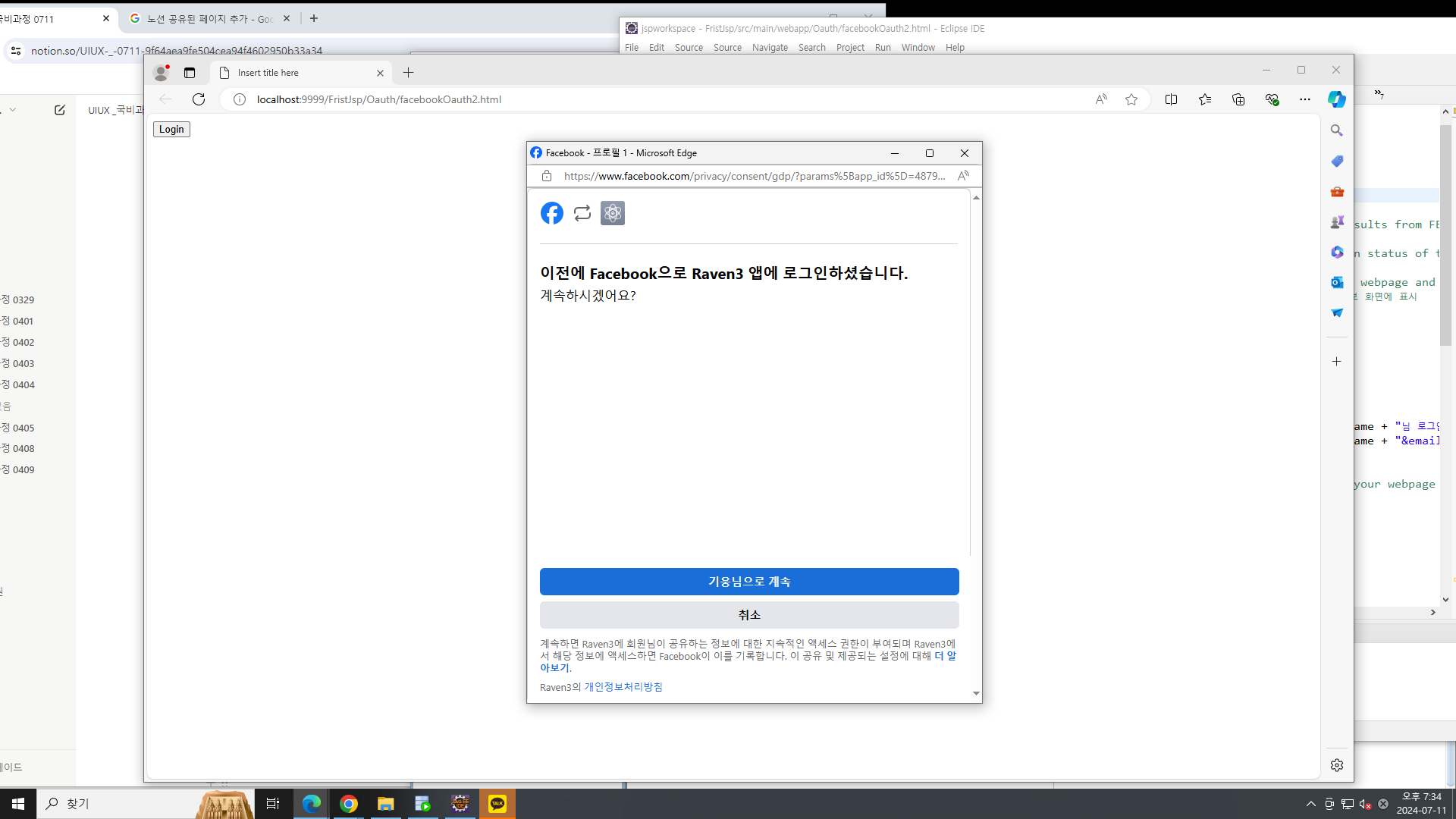Open Games chess icon in Edge sidebar
Viewport: 1456px width, 819px height.
(1337, 222)
